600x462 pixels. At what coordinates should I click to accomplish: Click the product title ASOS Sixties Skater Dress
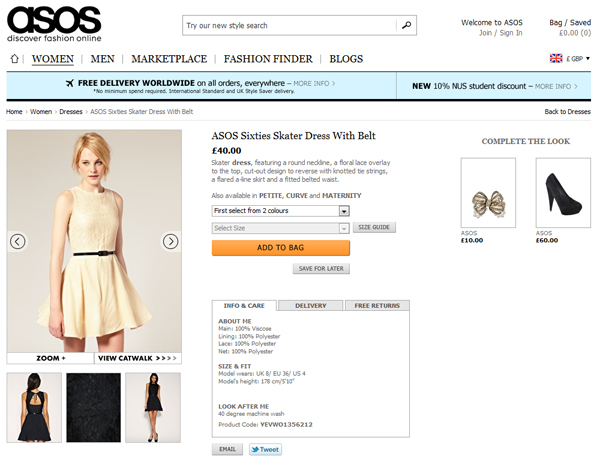[293, 136]
